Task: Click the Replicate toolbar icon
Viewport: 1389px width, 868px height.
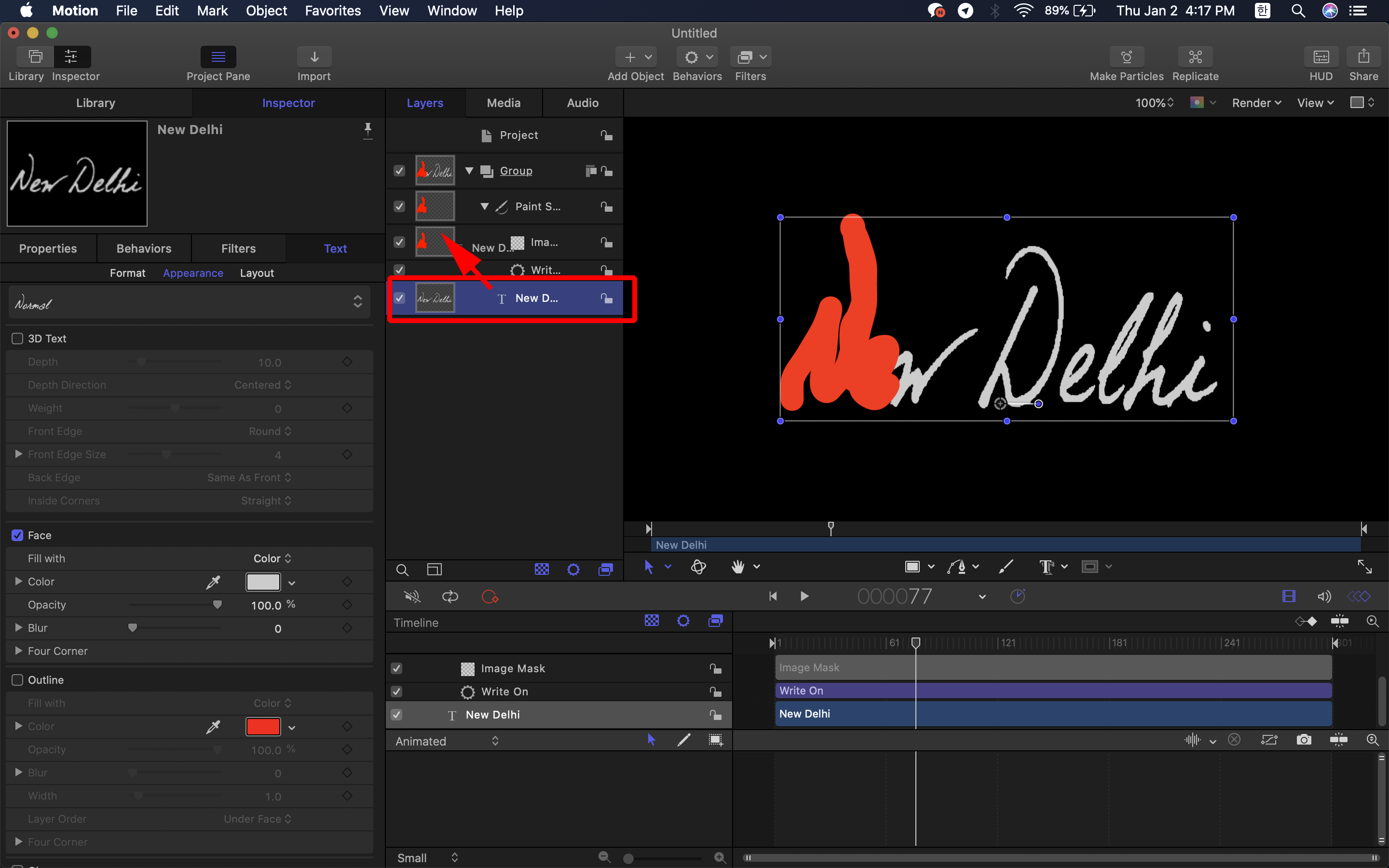Action: click(x=1195, y=57)
